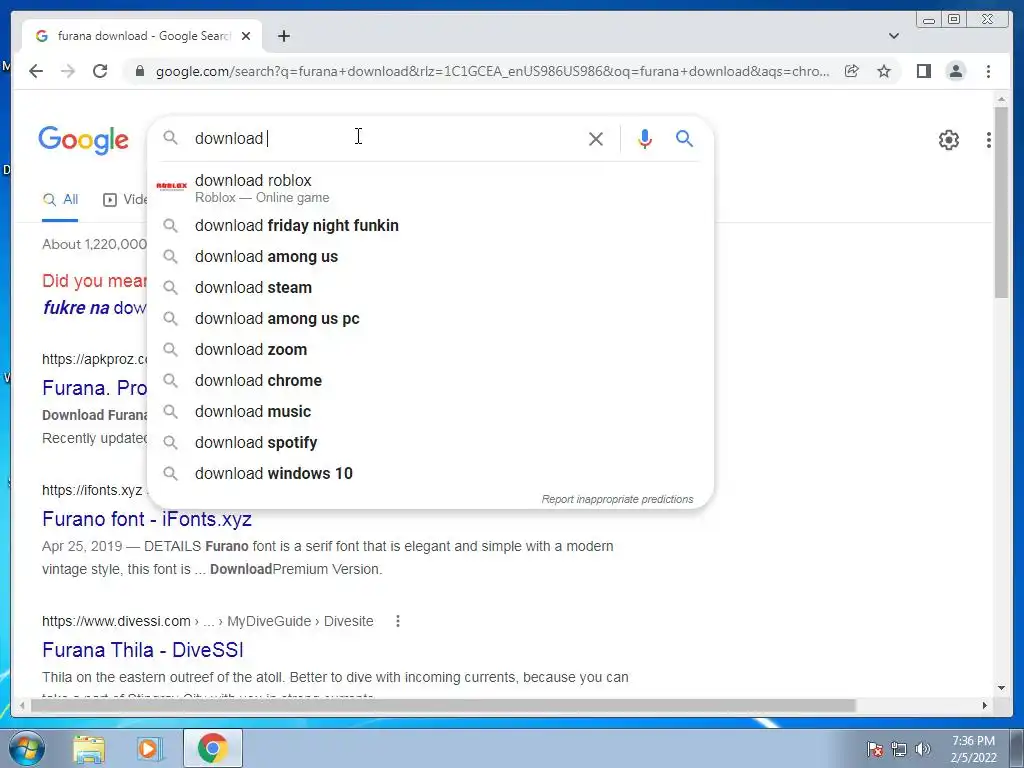Click the Chrome back arrow
The width and height of the screenshot is (1024, 768).
36,71
